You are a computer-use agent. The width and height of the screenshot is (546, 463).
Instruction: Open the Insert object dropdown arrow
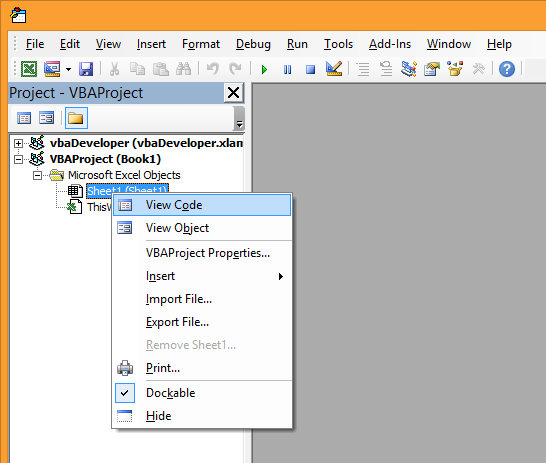[x=68, y=69]
